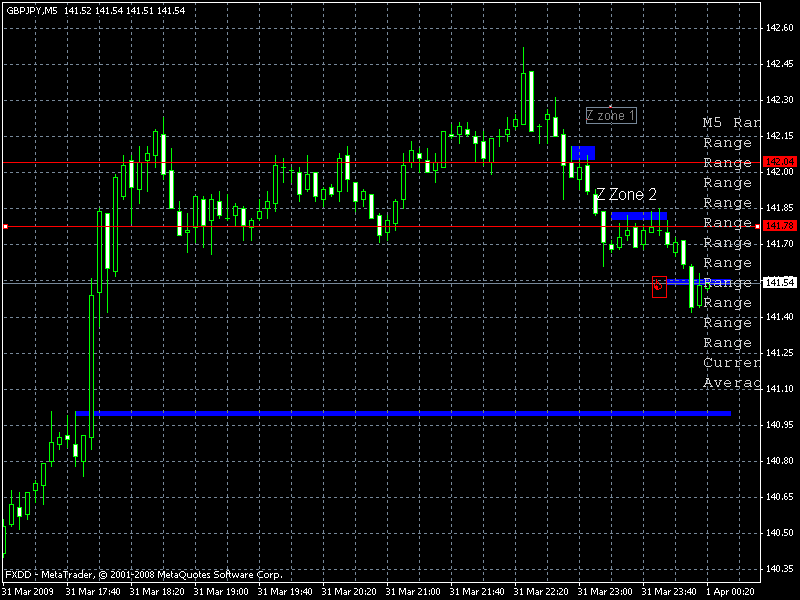Click the Z Zone 2 text label

(623, 193)
